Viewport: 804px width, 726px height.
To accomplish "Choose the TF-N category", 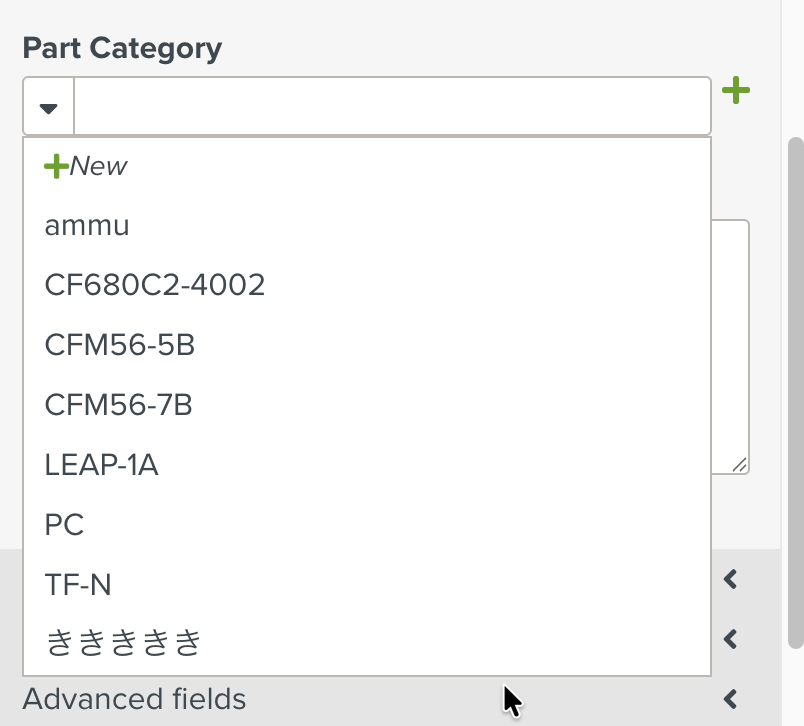I will pos(367,584).
